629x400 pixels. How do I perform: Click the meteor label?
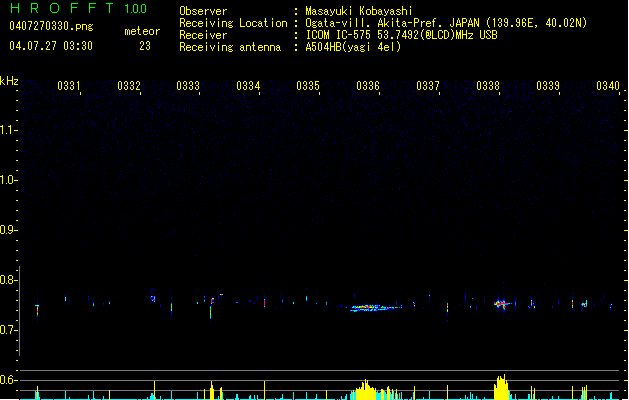point(142,31)
